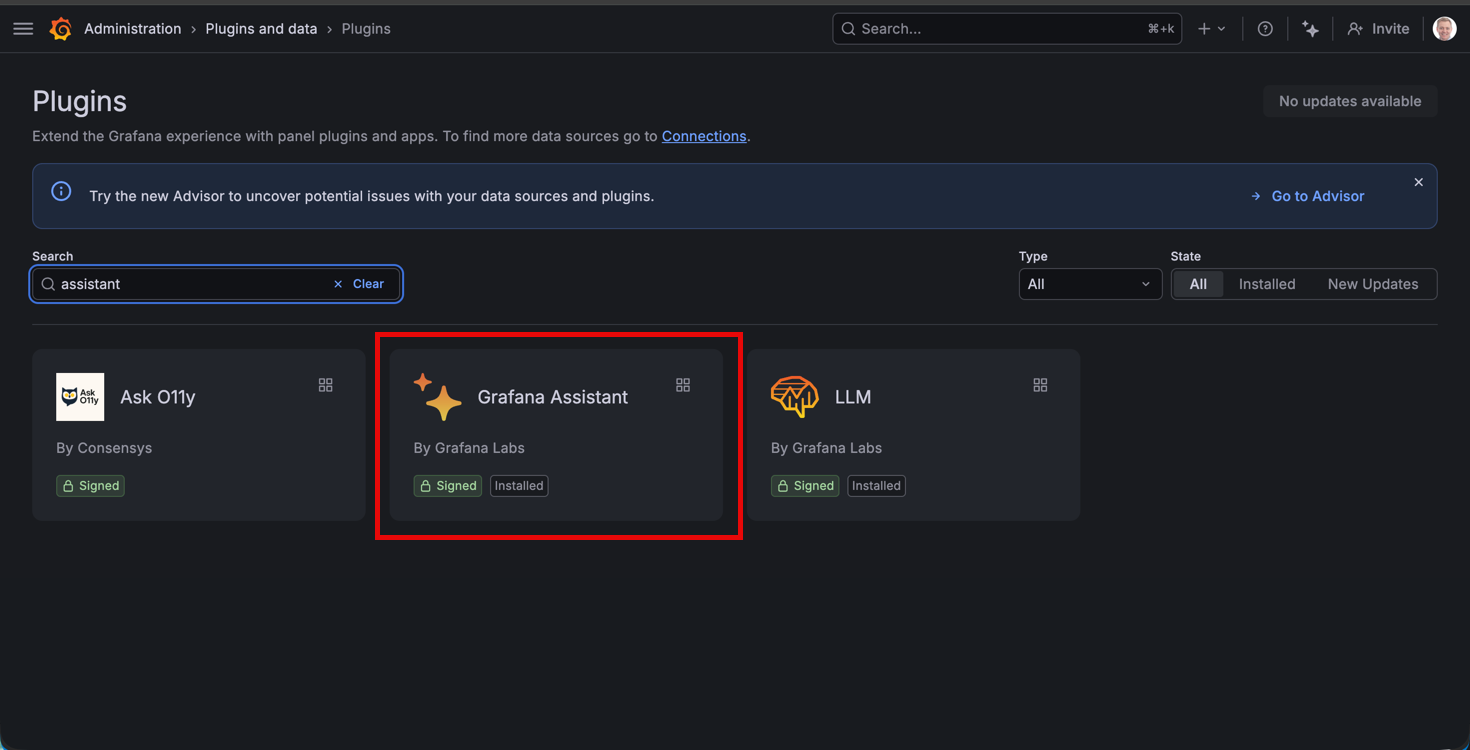Screen dimensions: 1470x750
Task: Click the app type icon on Grafana Assistant card
Action: 683,385
